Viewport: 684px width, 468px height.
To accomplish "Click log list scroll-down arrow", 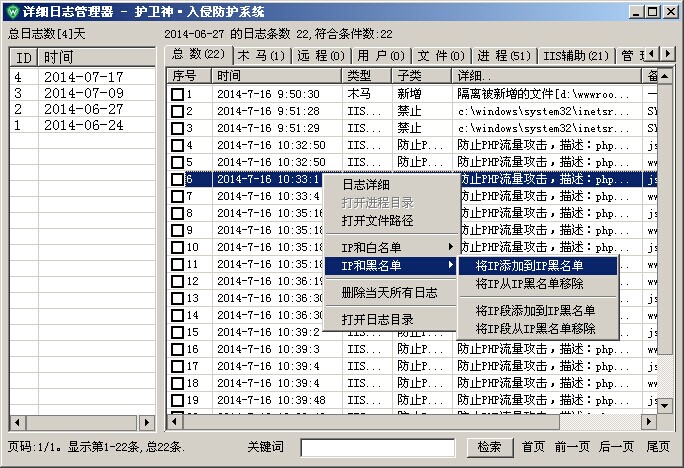I will (x=664, y=406).
